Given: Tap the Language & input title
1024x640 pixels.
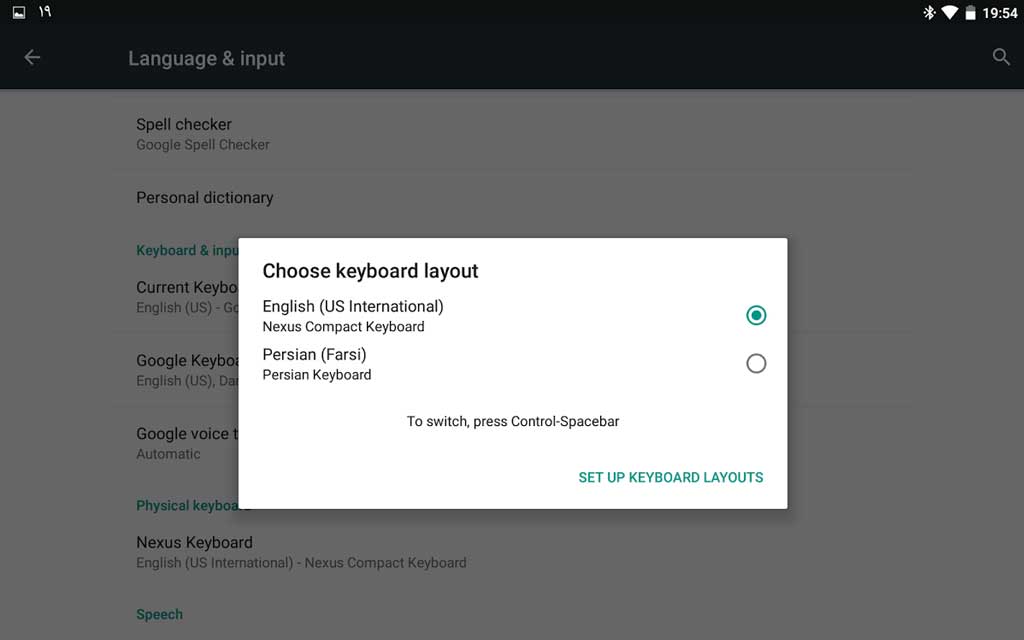Looking at the screenshot, I should (207, 59).
